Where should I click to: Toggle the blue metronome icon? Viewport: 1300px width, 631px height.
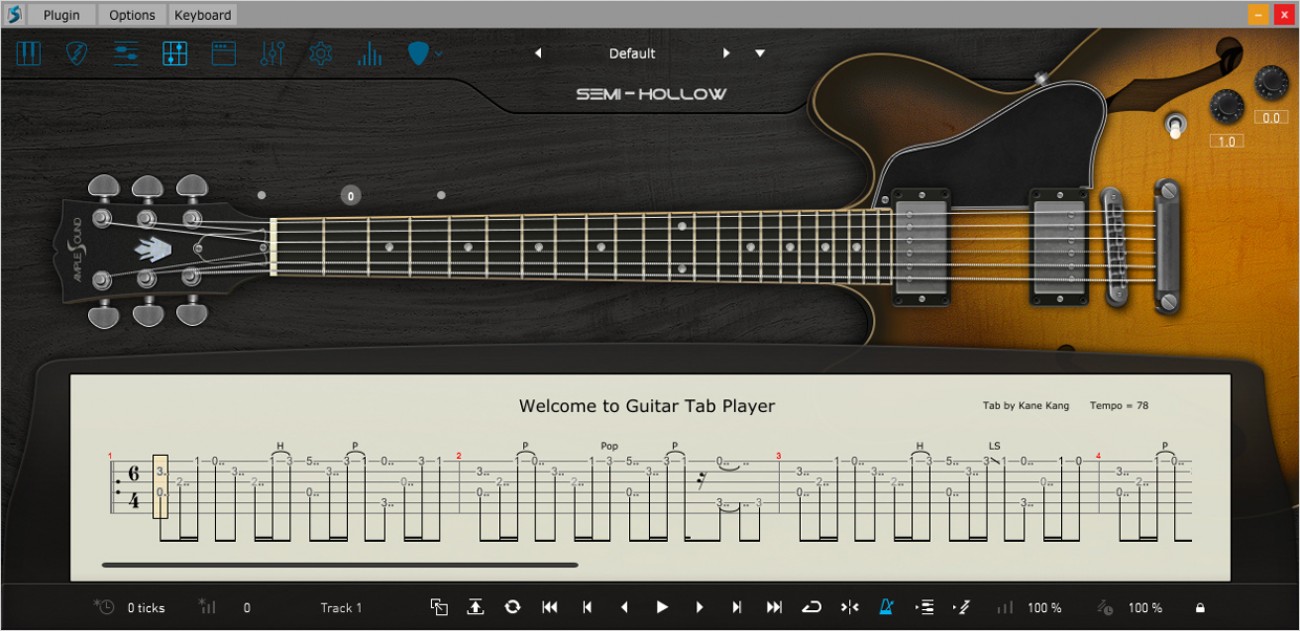[x=887, y=607]
